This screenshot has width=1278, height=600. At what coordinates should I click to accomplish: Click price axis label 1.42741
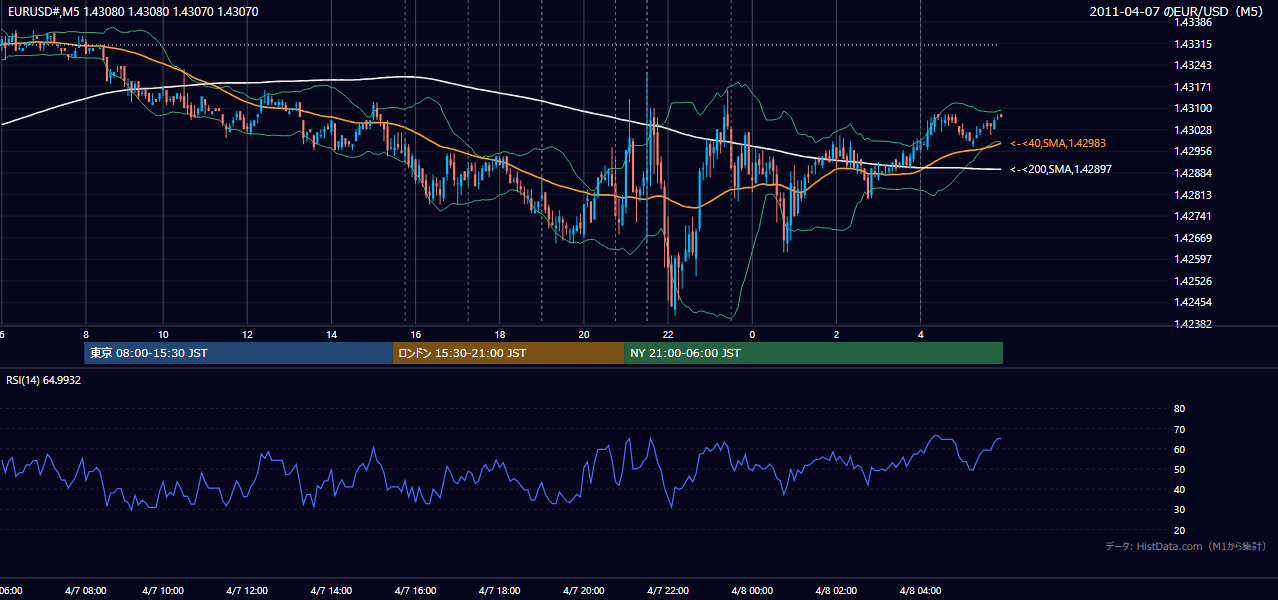[x=1192, y=216]
